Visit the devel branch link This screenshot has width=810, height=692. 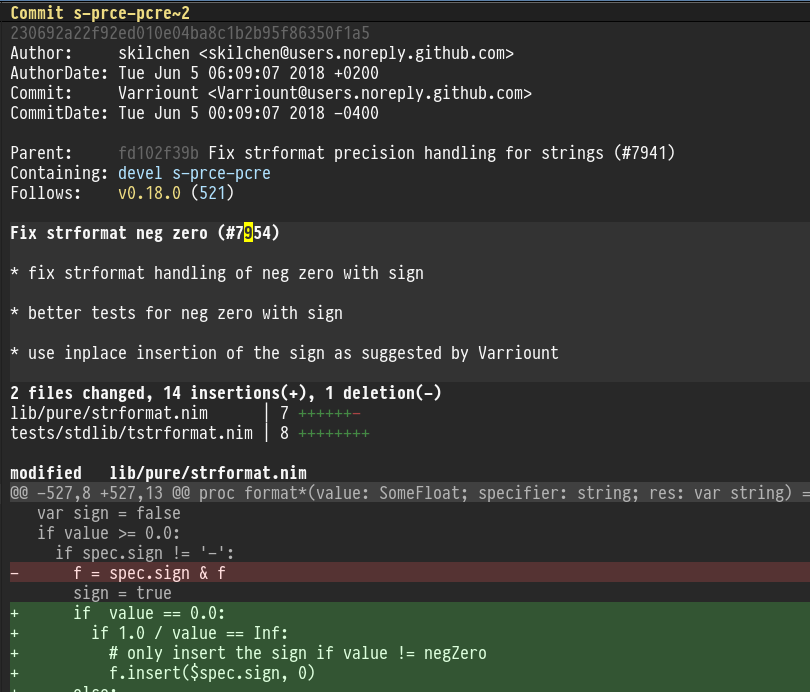point(140,173)
